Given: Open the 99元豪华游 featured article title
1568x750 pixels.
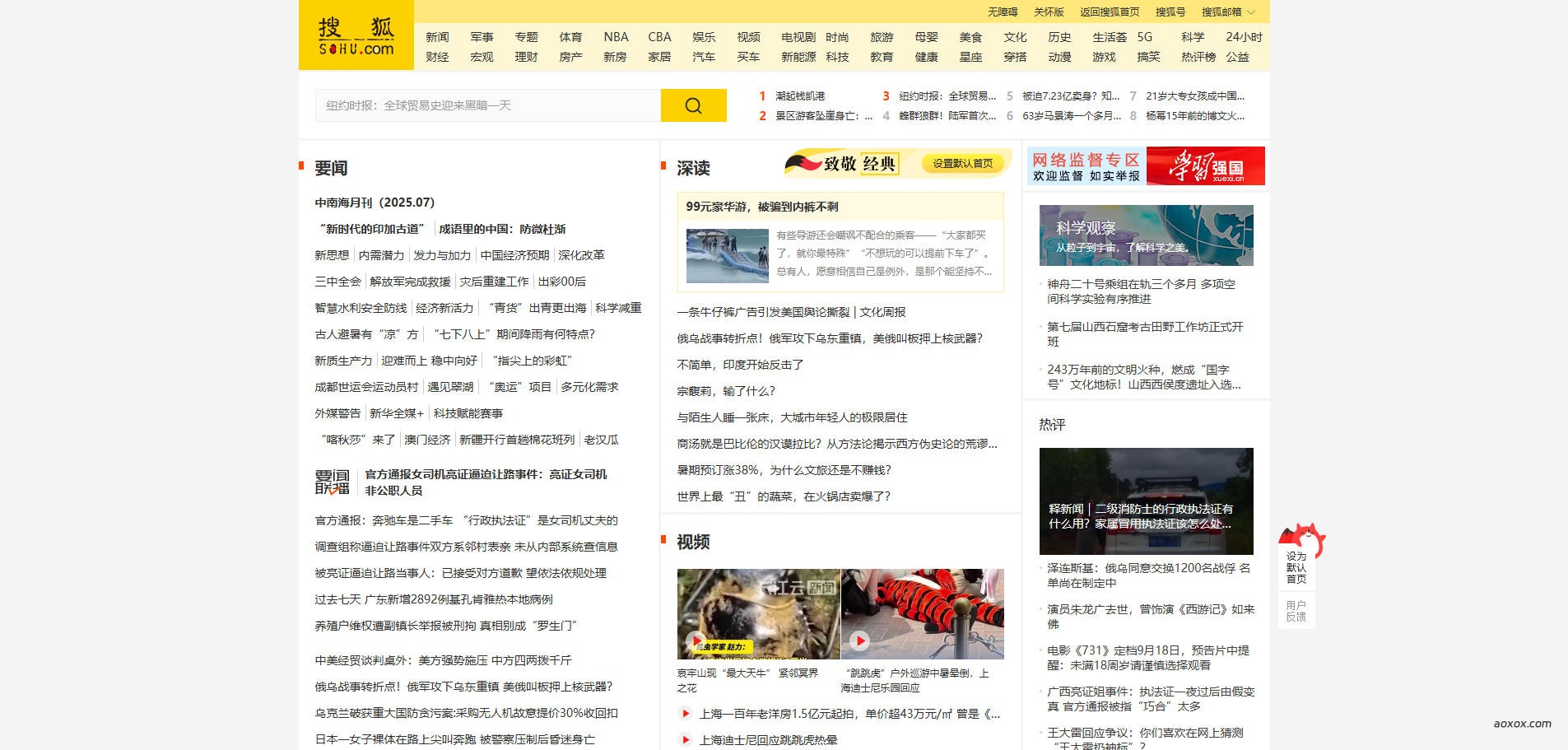Looking at the screenshot, I should click(762, 207).
